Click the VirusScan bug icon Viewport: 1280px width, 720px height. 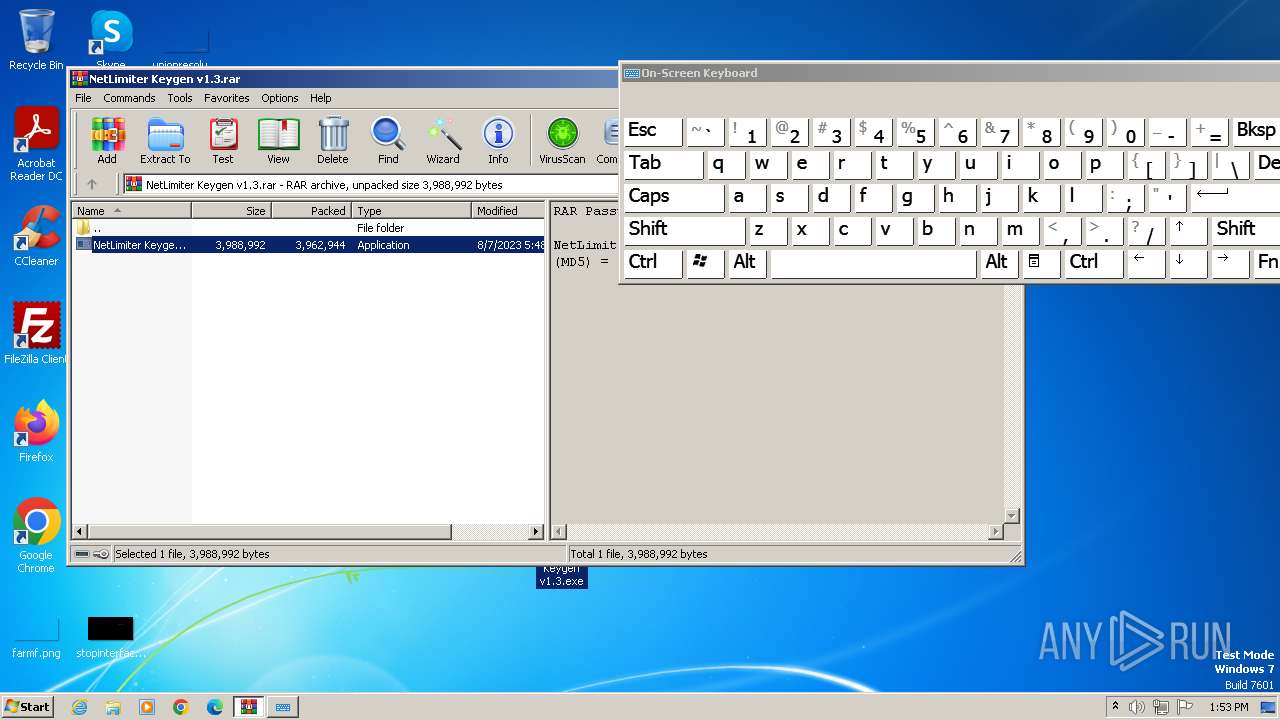pyautogui.click(x=562, y=140)
